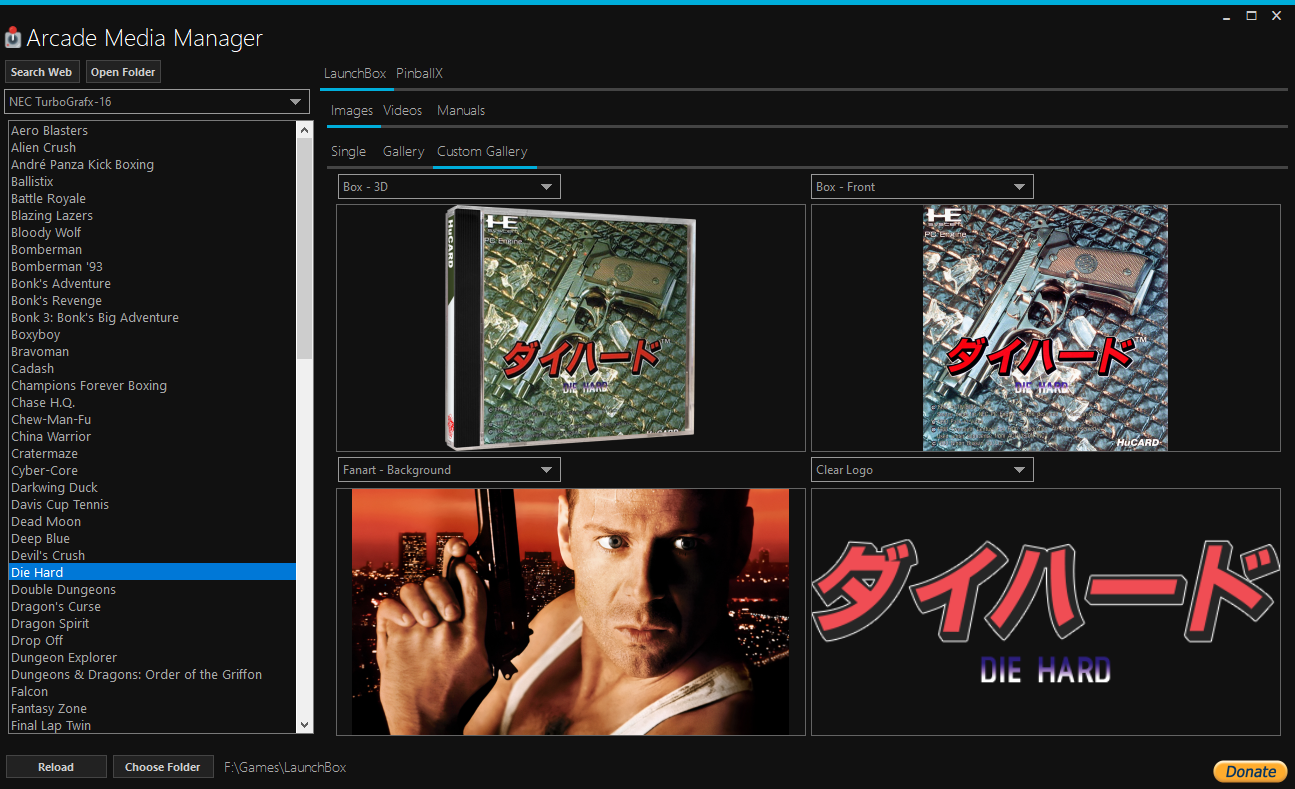Select Dead Moon in the game list

[x=152, y=522]
